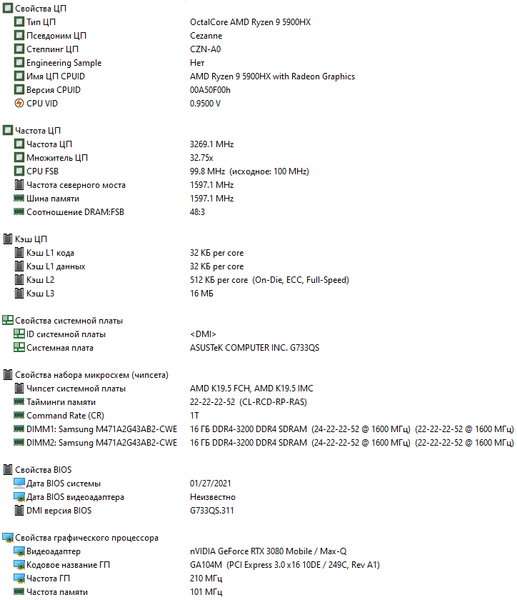This screenshot has height=600, width=517.
Task: Click the Видеоадаптер GPU icon
Action: pyautogui.click(x=19, y=551)
